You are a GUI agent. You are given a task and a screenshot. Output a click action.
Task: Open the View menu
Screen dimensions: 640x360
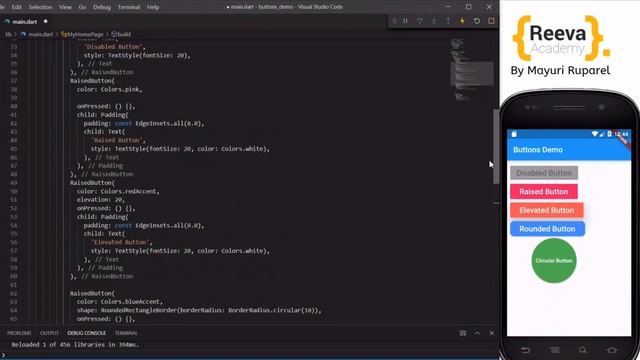[x=65, y=7]
